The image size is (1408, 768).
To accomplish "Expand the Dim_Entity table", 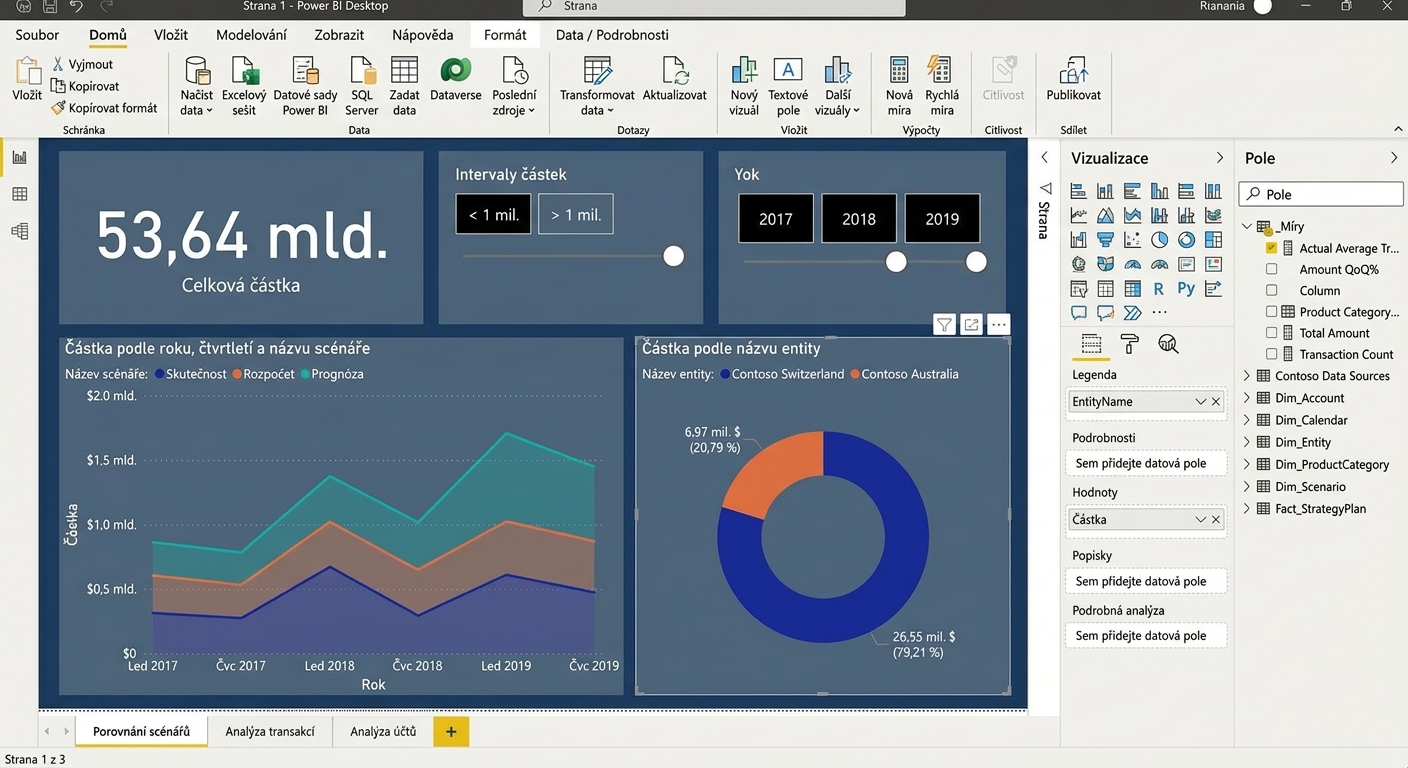I will tap(1247, 442).
